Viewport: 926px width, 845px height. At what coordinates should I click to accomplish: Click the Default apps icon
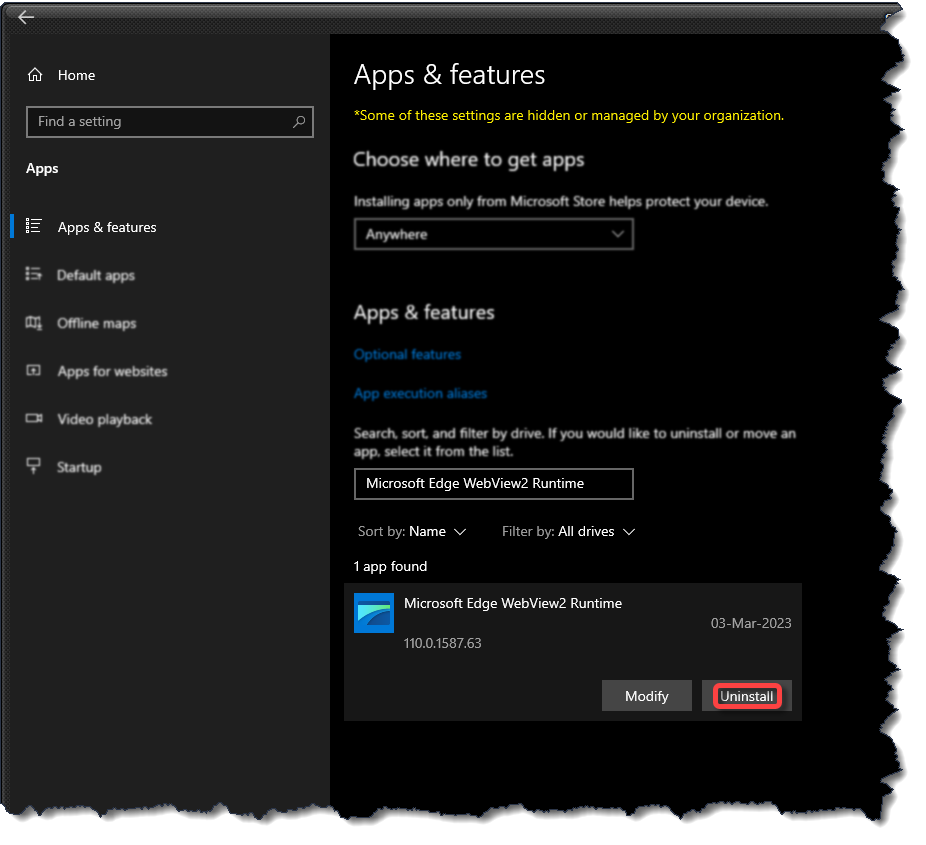pos(34,274)
